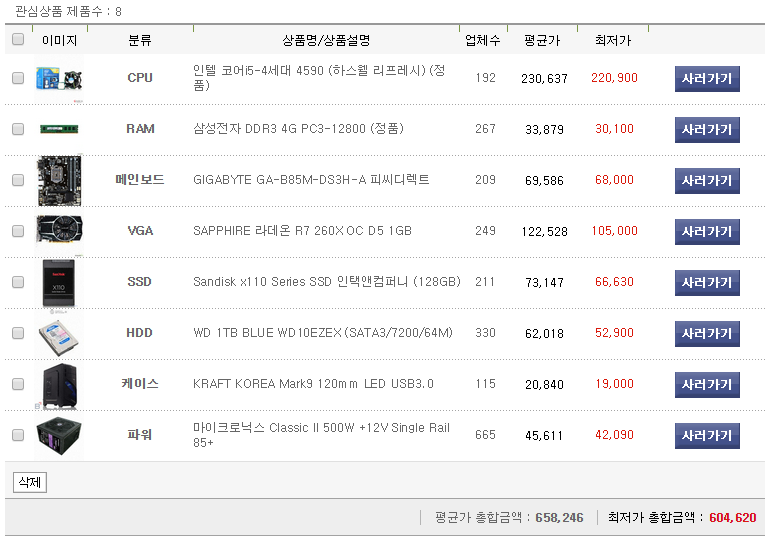
Task: Check the HDD row checkbox
Action: point(18,333)
